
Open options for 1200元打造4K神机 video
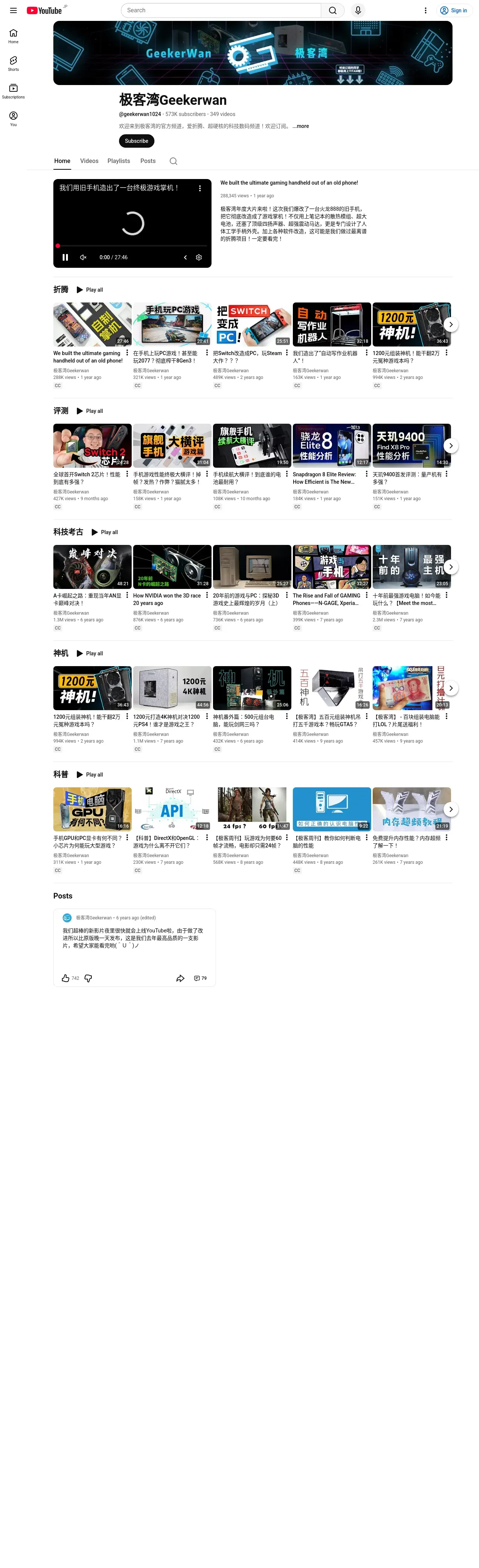click(x=207, y=716)
